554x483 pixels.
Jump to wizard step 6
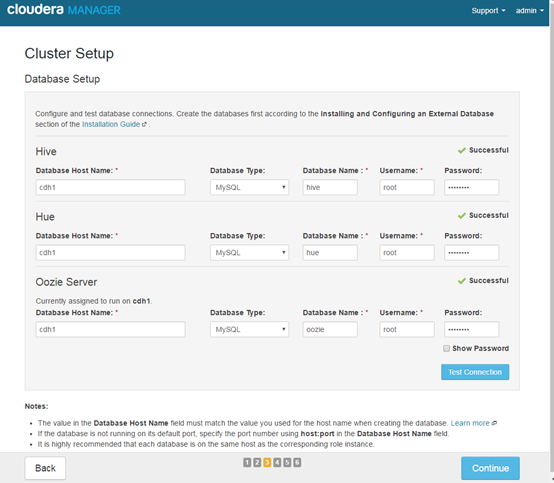[297, 463]
